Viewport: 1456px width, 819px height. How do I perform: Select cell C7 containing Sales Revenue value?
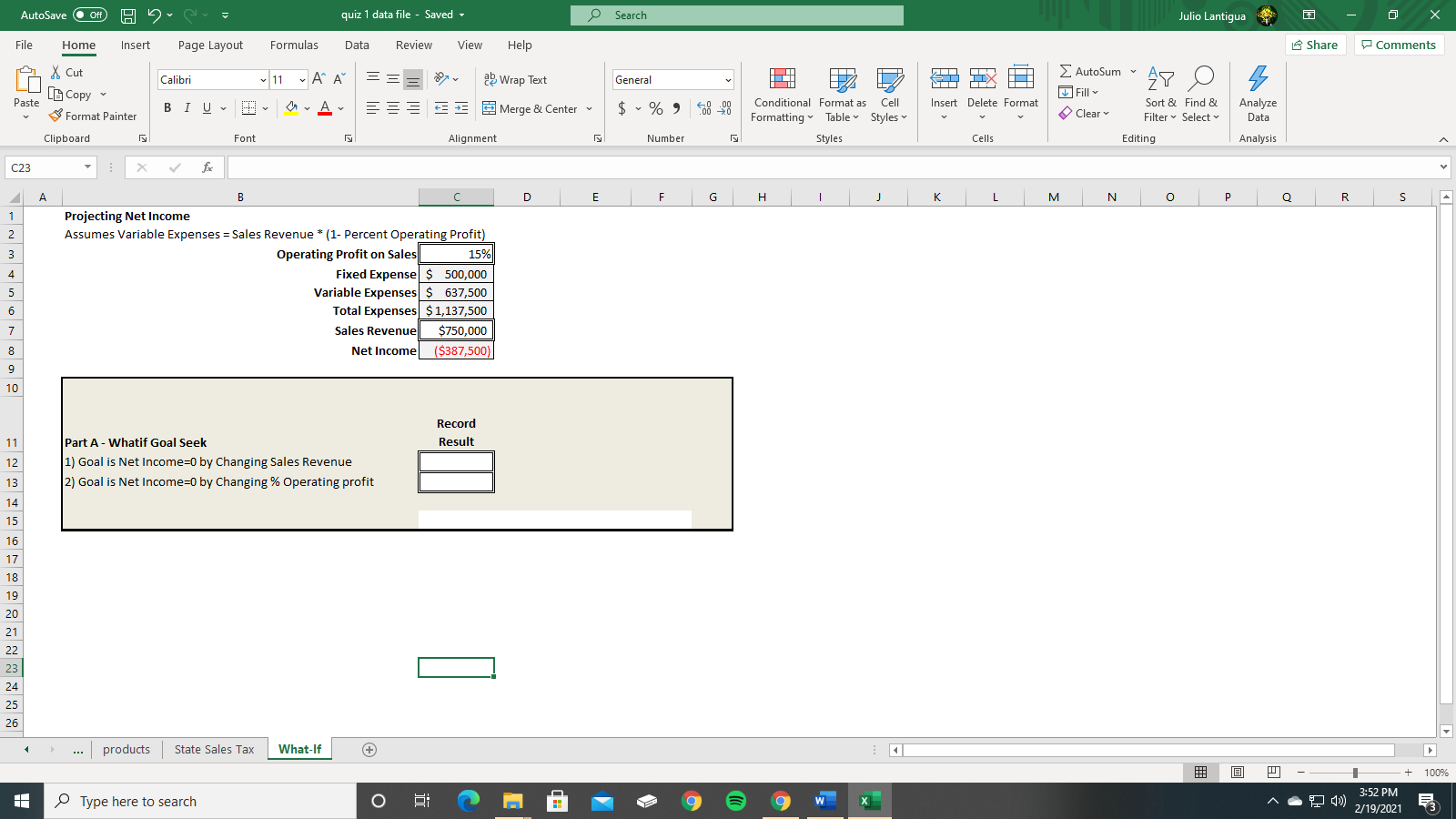tap(456, 330)
